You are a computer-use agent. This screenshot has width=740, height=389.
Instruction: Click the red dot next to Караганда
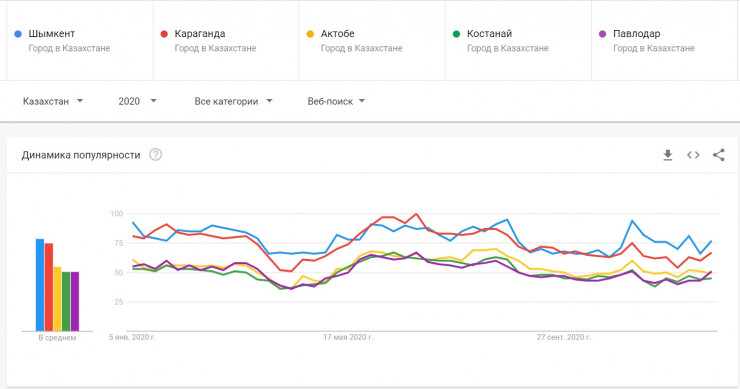164,34
